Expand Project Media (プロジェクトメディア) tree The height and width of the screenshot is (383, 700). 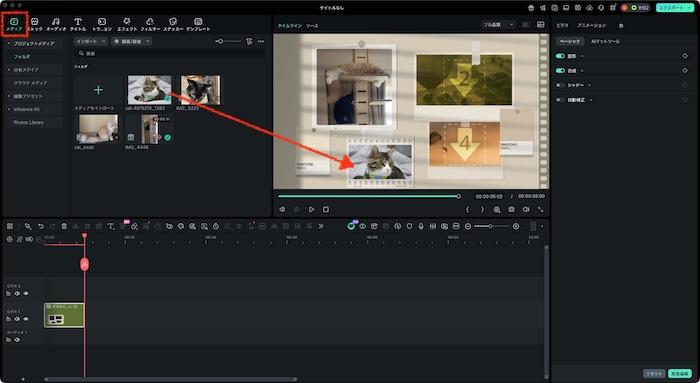(9, 43)
